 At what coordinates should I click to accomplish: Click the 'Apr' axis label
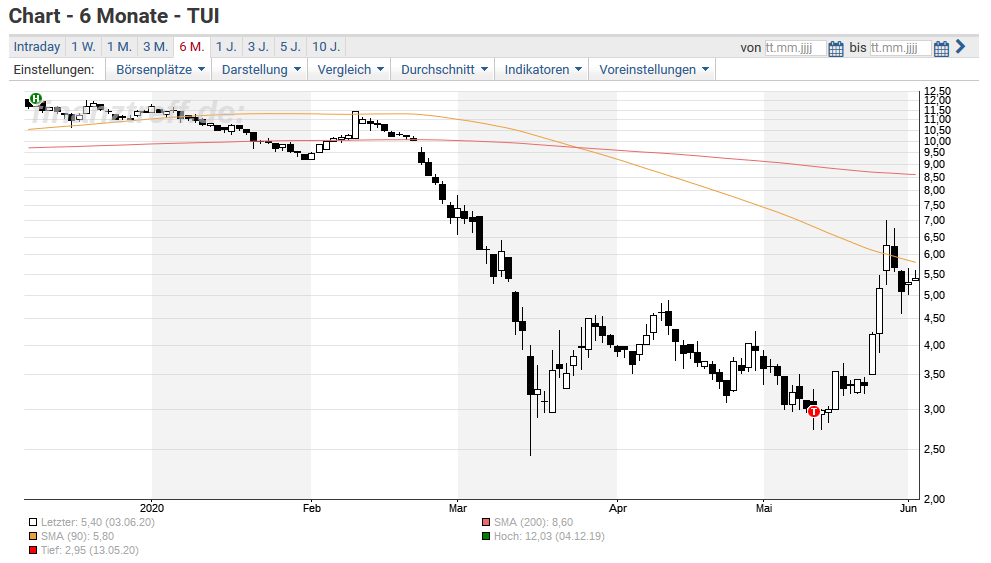point(617,508)
